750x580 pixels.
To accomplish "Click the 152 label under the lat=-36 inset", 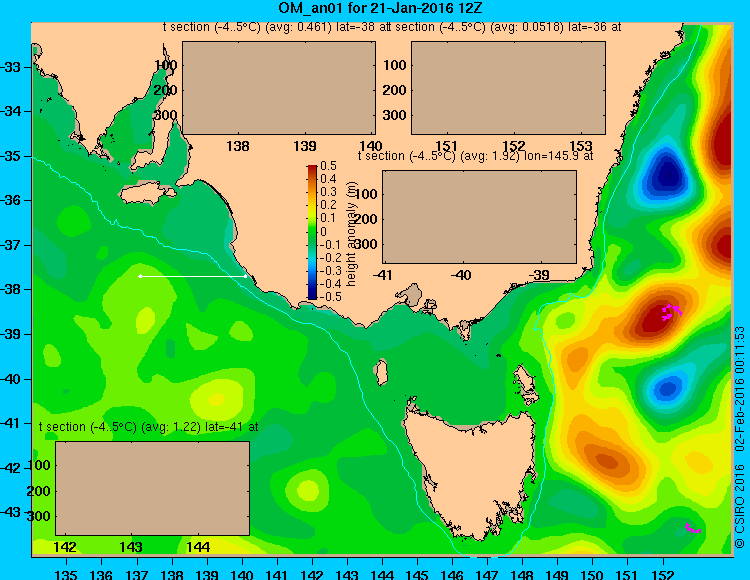I will point(514,146).
